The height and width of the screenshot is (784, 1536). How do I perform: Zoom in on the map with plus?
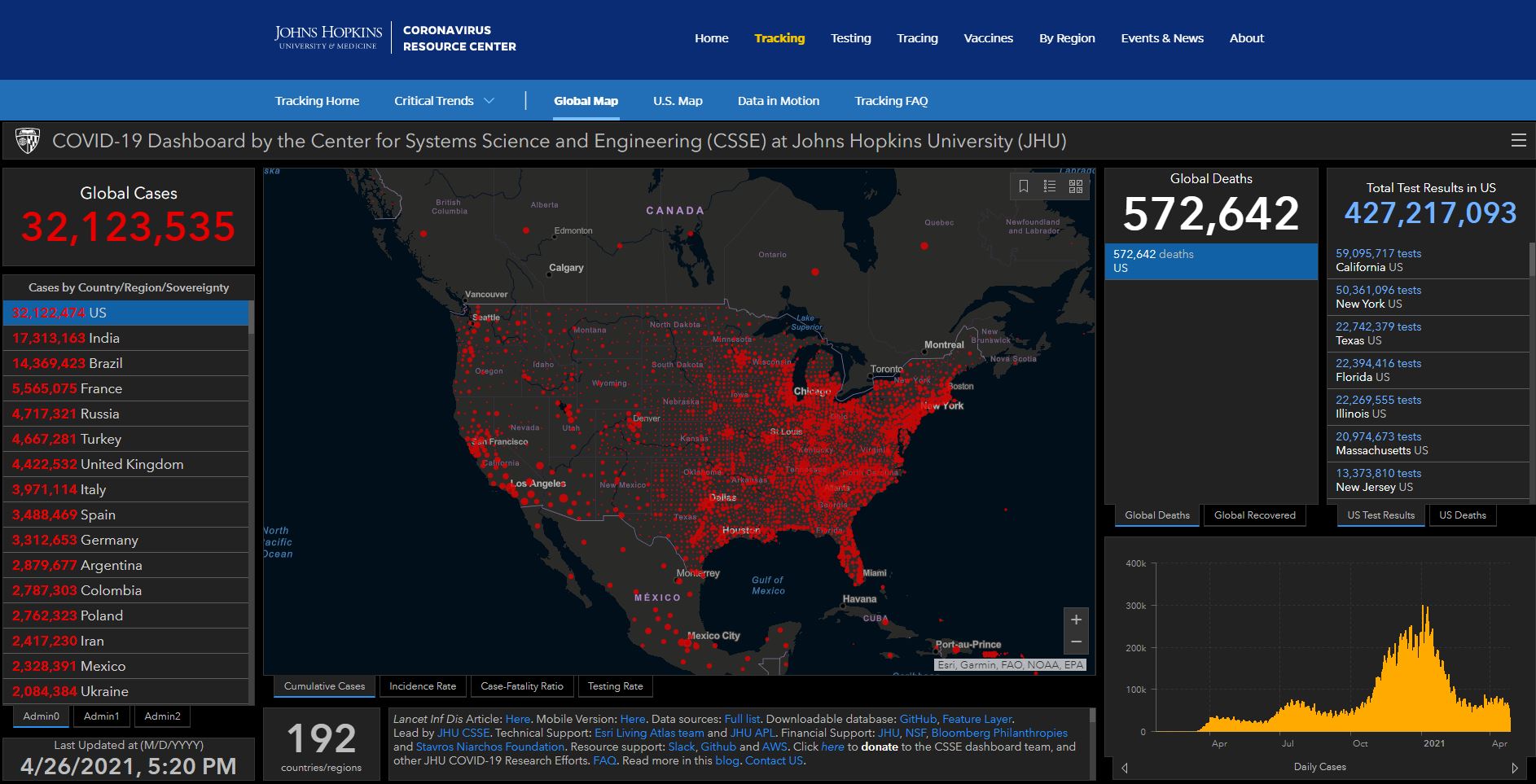click(x=1076, y=620)
